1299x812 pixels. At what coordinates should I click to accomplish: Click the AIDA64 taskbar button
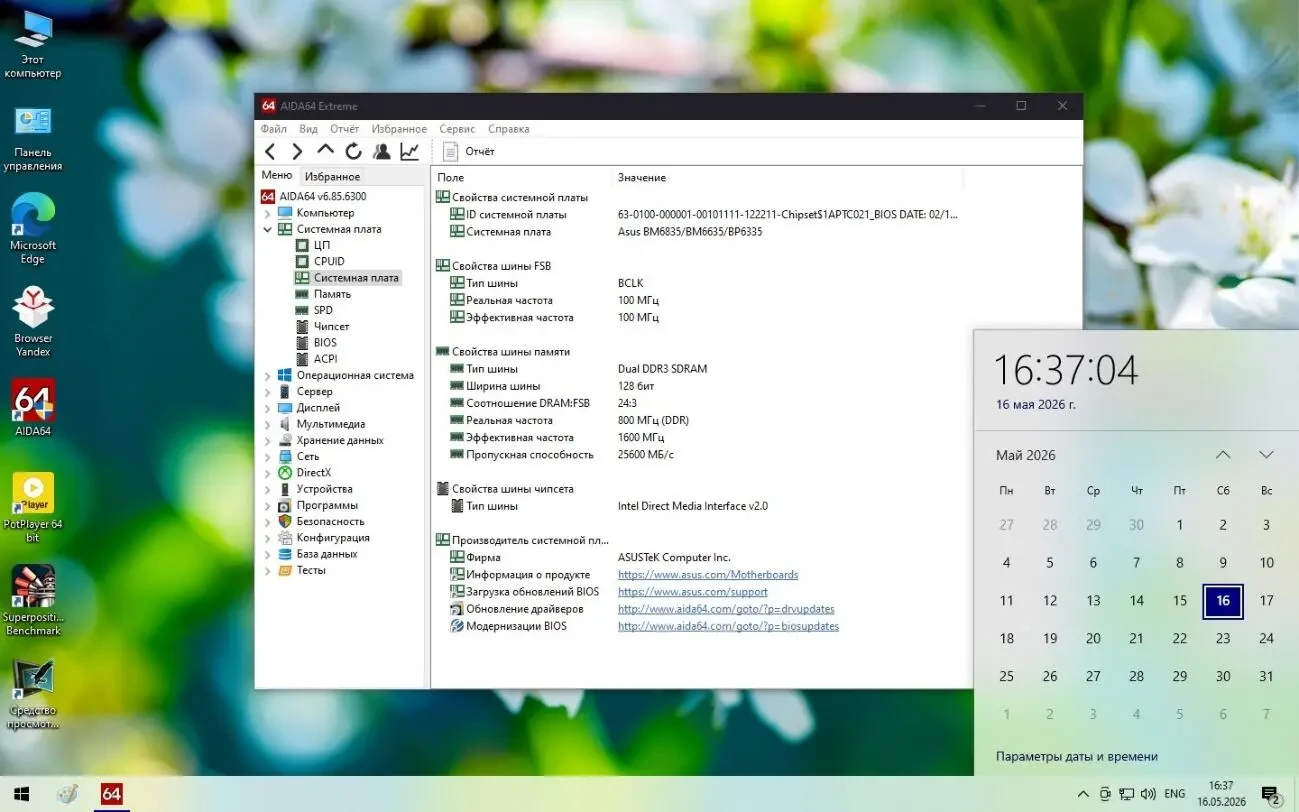[111, 794]
